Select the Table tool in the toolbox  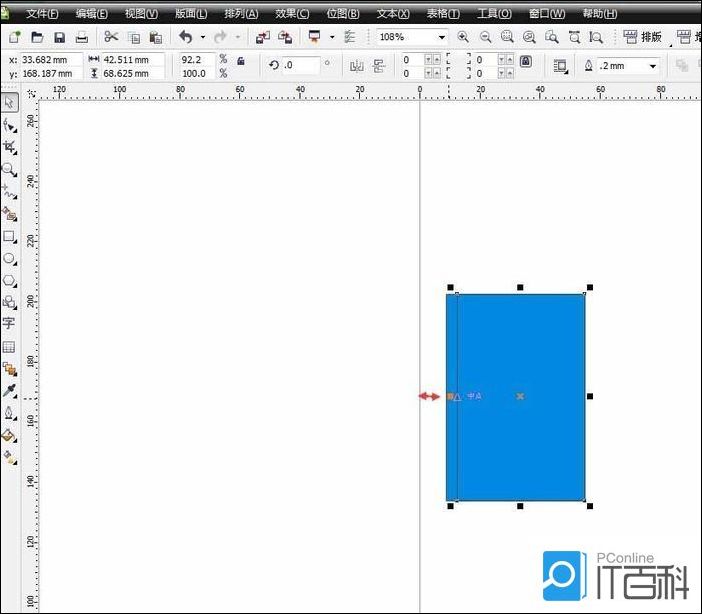pyautogui.click(x=9, y=347)
